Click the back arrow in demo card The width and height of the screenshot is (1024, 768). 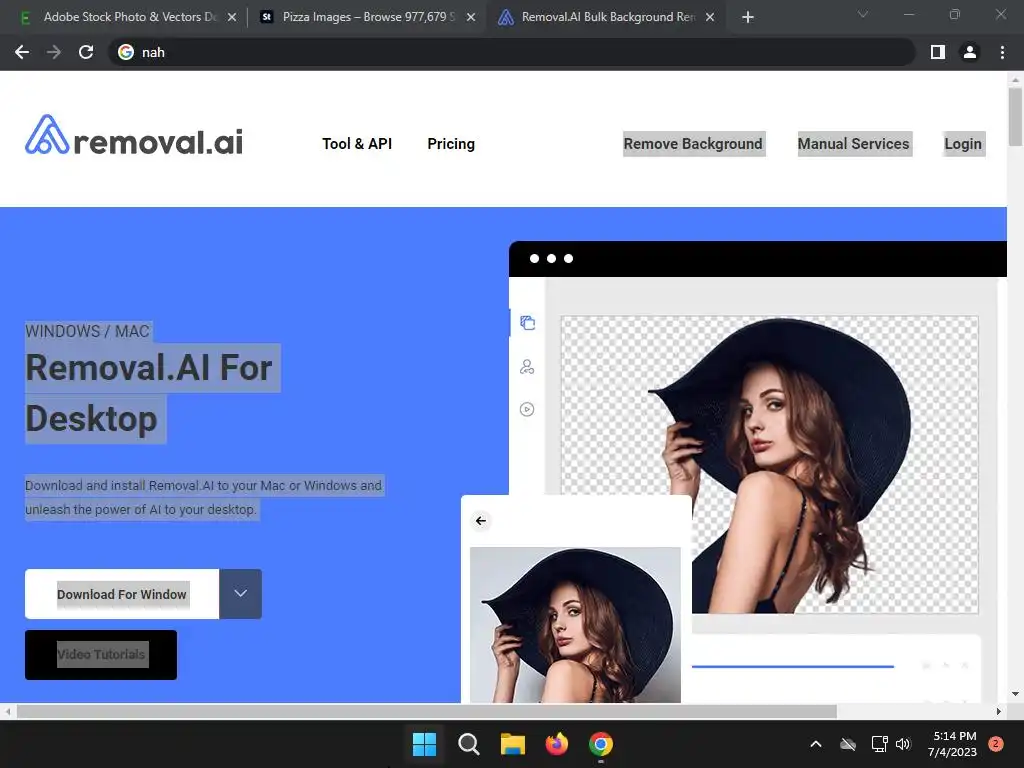[x=481, y=520]
